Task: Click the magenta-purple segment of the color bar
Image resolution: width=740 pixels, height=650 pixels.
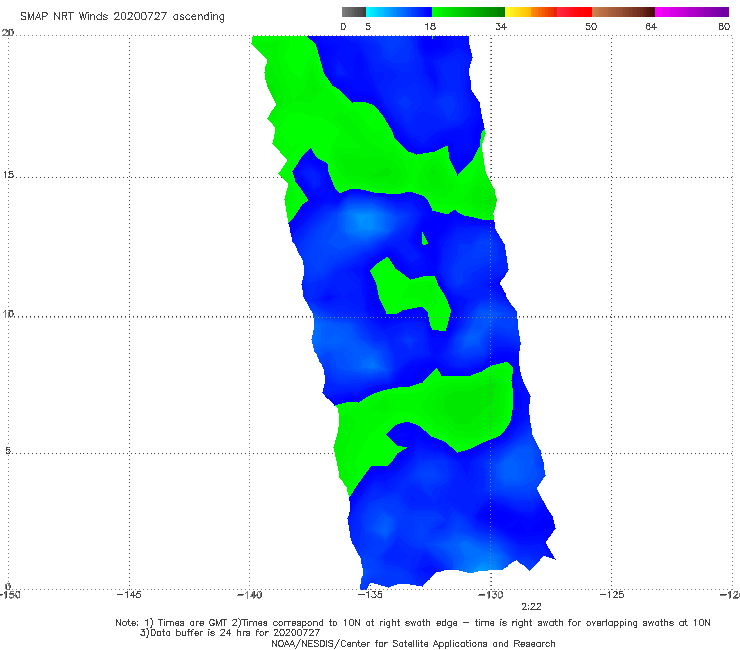Action: tap(692, 12)
